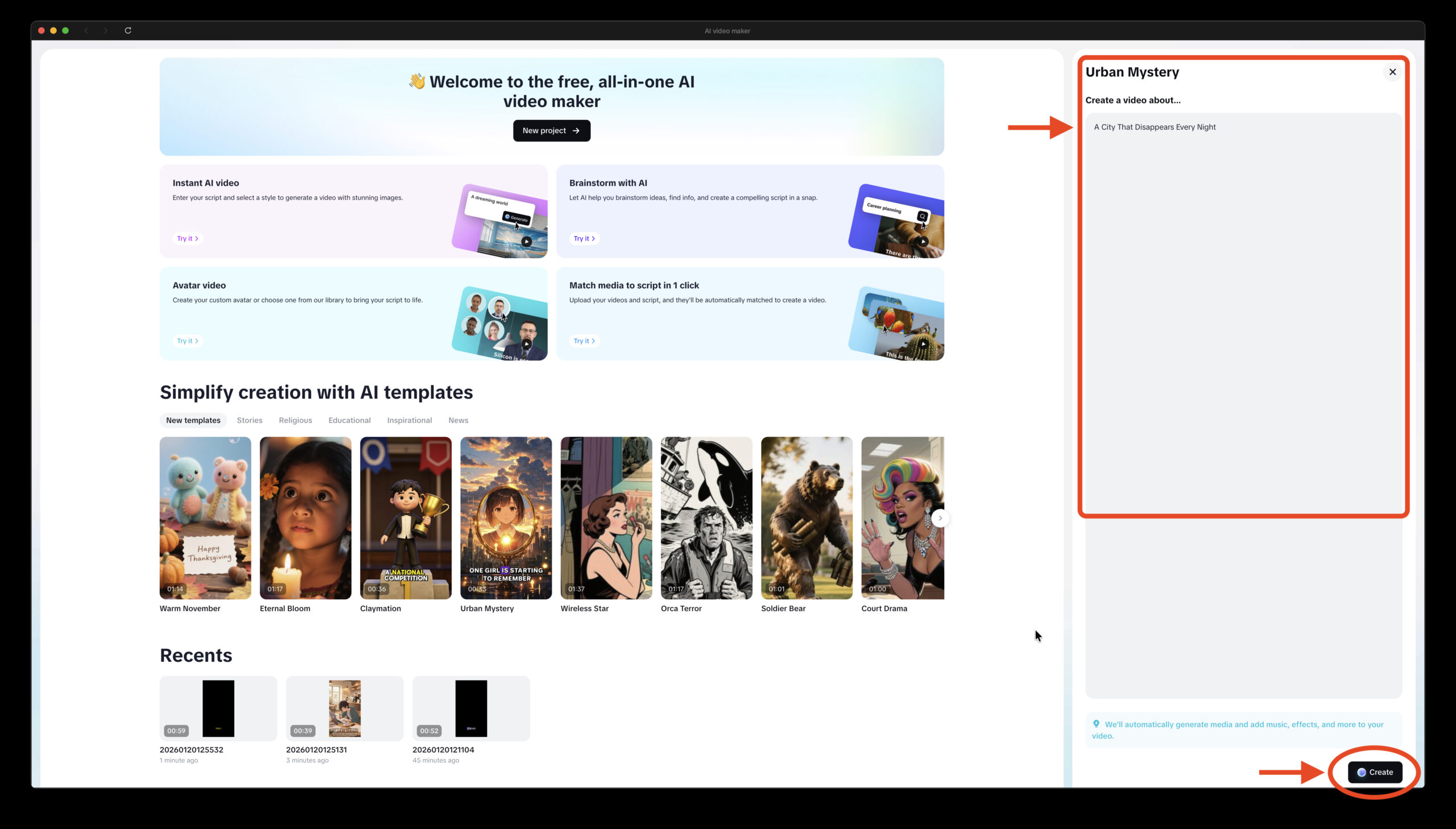This screenshot has height=829, width=1456.
Task: Click Try it under Brainstorm with AI
Action: click(x=584, y=239)
